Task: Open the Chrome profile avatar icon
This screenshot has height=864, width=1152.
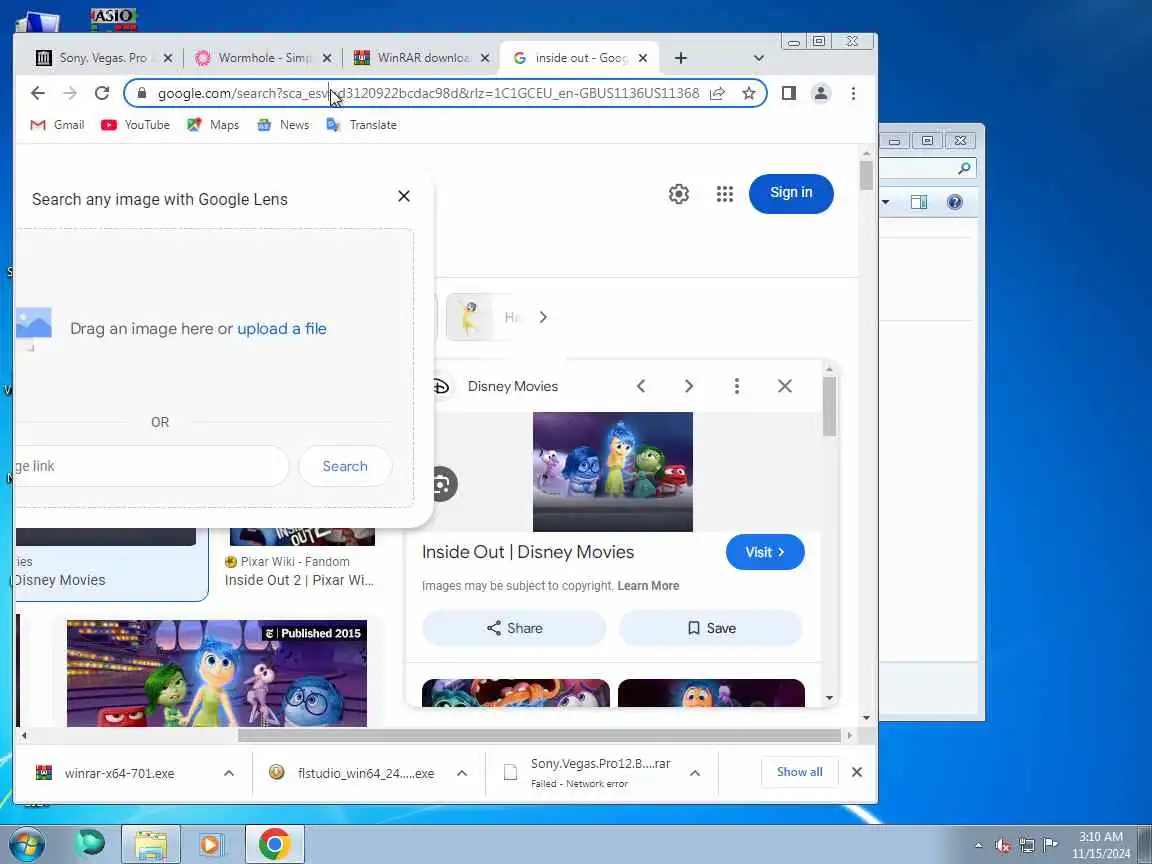Action: pos(821,93)
